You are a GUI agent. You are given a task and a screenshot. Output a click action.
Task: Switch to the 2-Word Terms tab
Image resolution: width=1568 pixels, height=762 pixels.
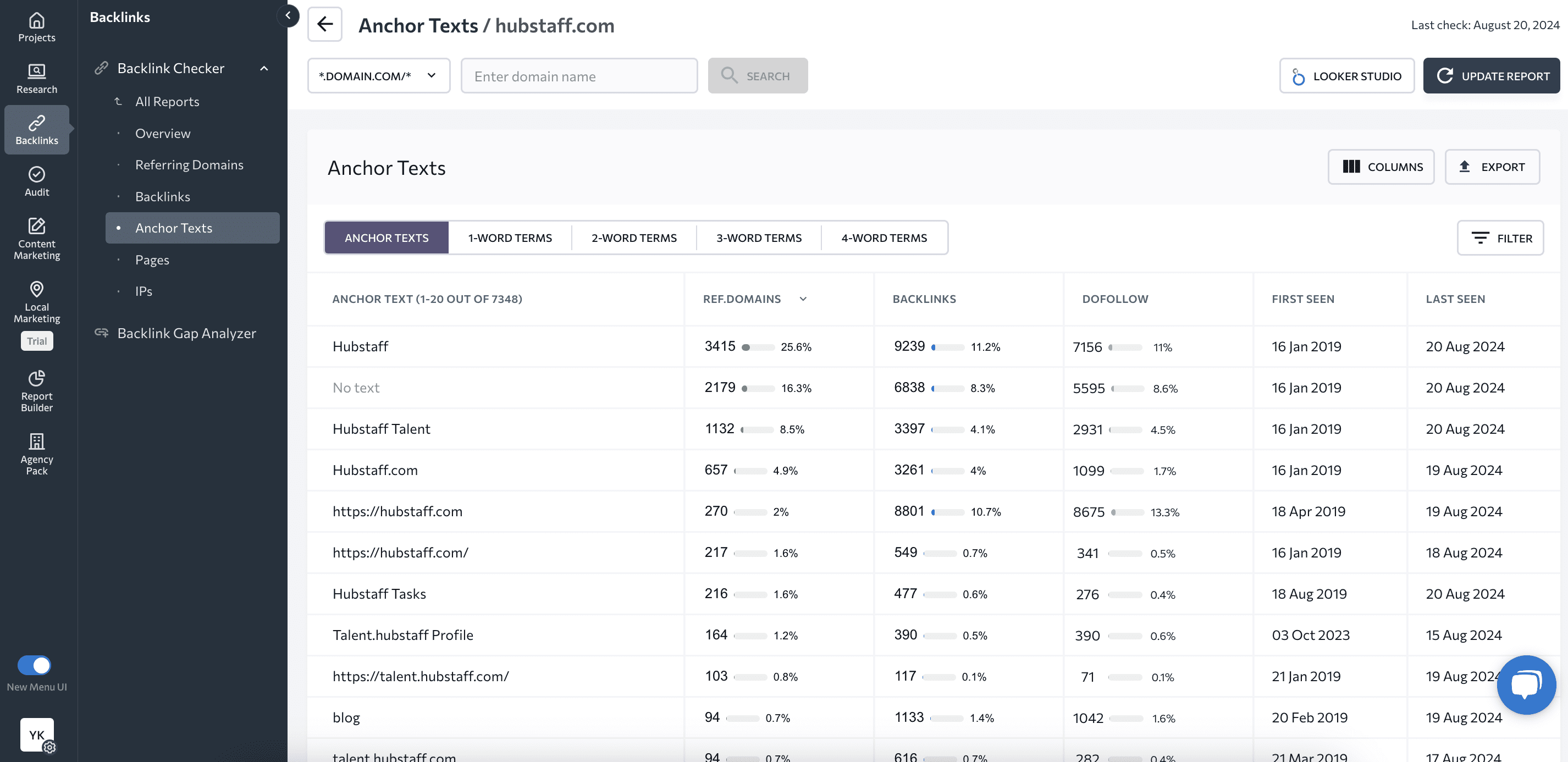[634, 238]
